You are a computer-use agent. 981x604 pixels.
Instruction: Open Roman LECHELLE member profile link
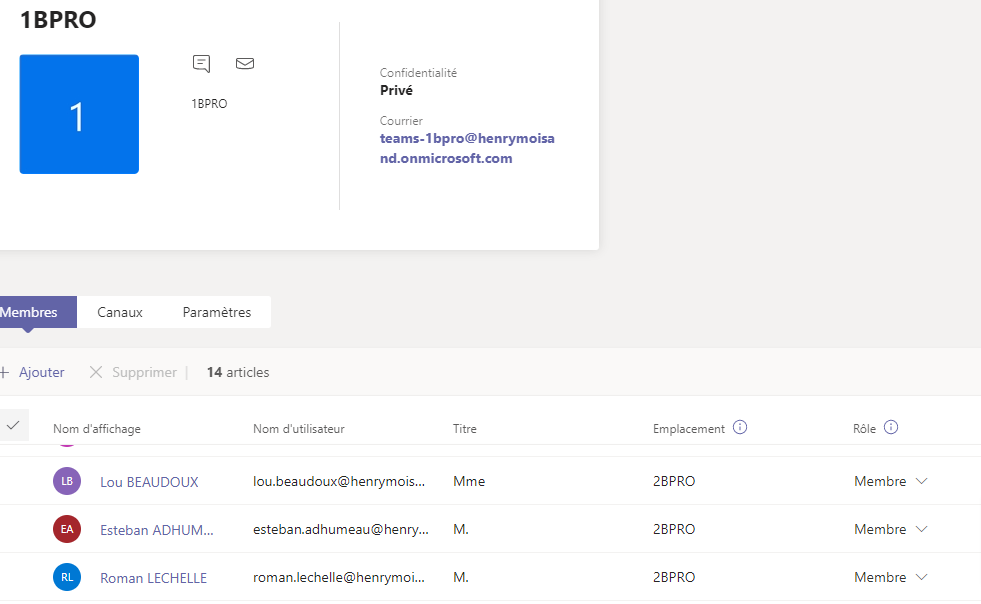153,578
